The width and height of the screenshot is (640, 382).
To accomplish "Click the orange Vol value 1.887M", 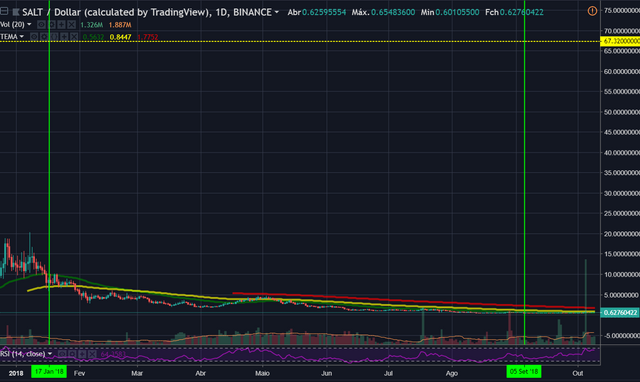I will coord(120,25).
